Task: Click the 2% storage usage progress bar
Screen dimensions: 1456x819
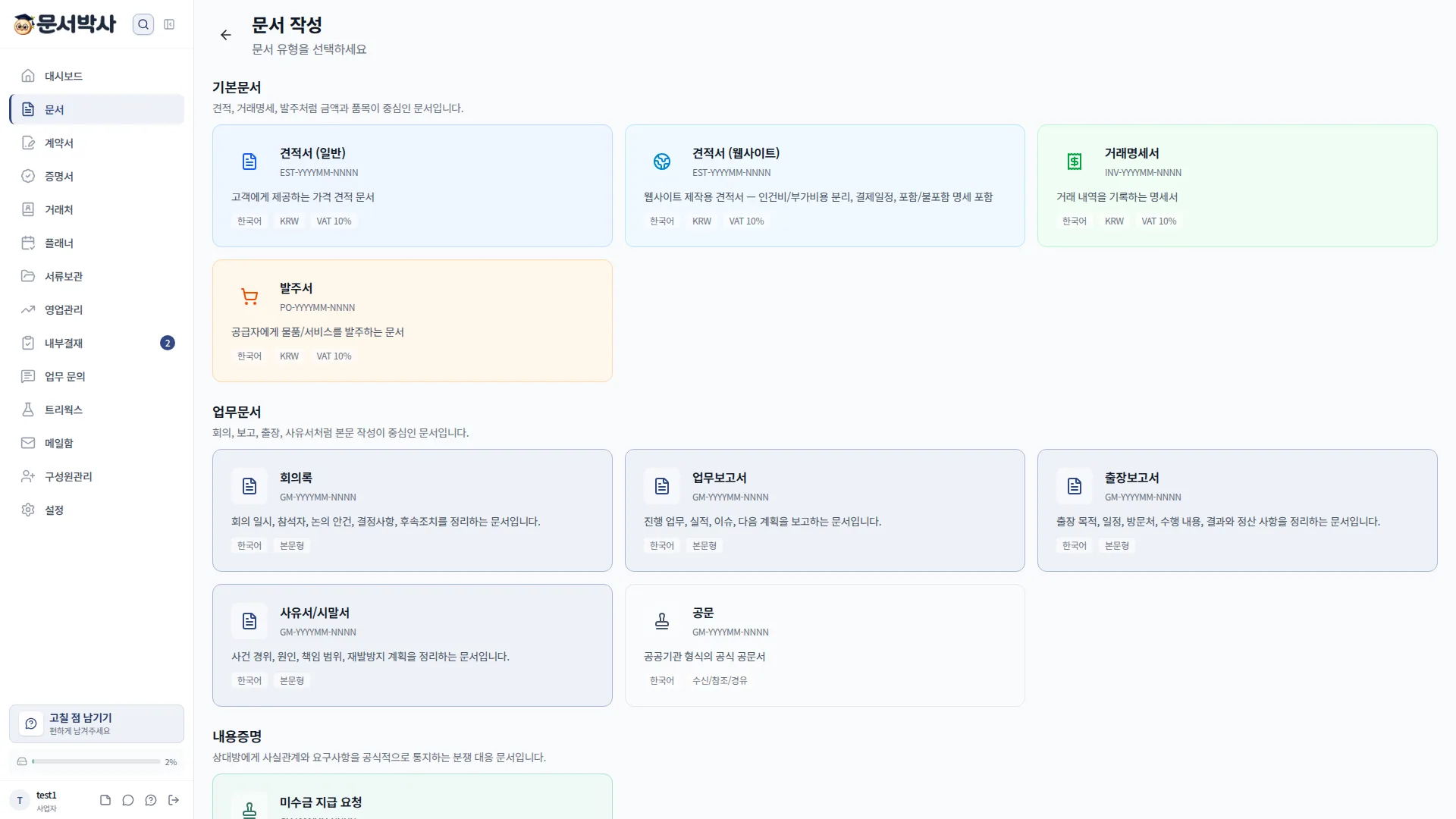Action: (96, 761)
